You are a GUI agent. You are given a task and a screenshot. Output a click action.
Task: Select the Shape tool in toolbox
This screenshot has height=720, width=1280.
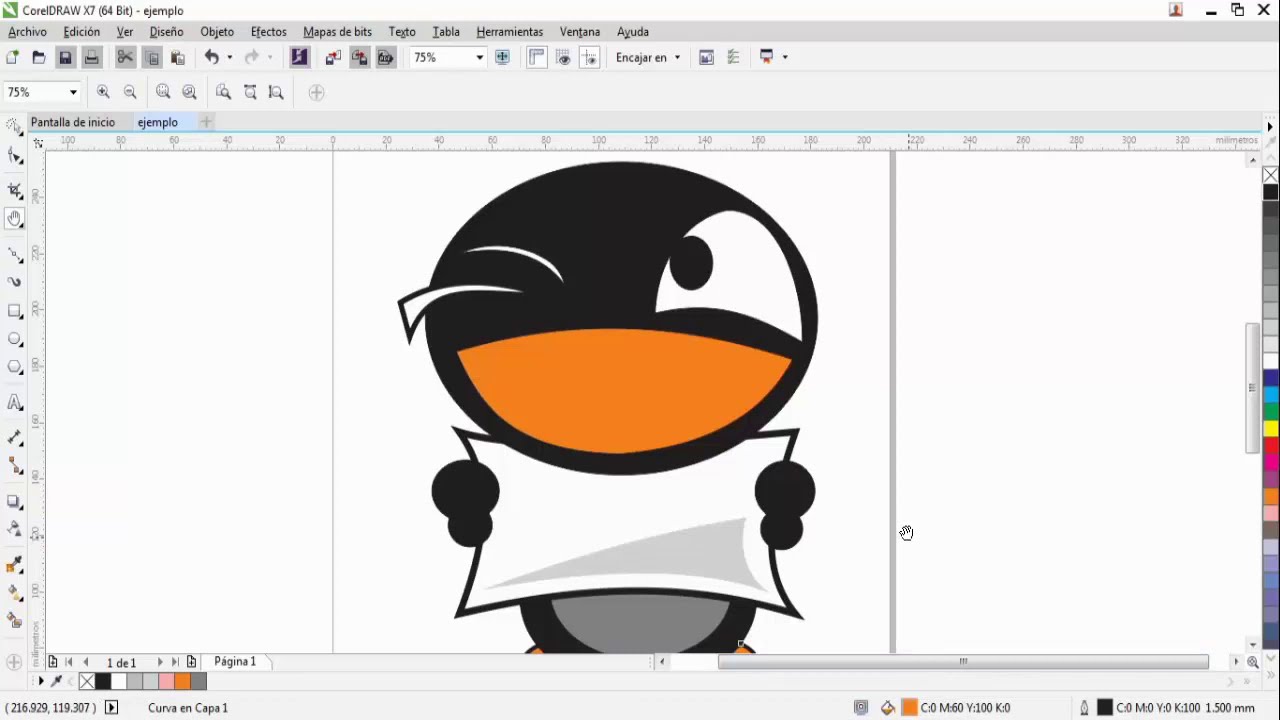(x=14, y=157)
